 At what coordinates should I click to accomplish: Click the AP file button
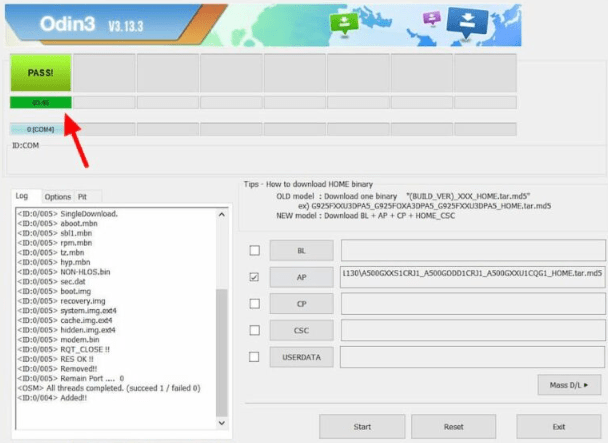(x=302, y=277)
